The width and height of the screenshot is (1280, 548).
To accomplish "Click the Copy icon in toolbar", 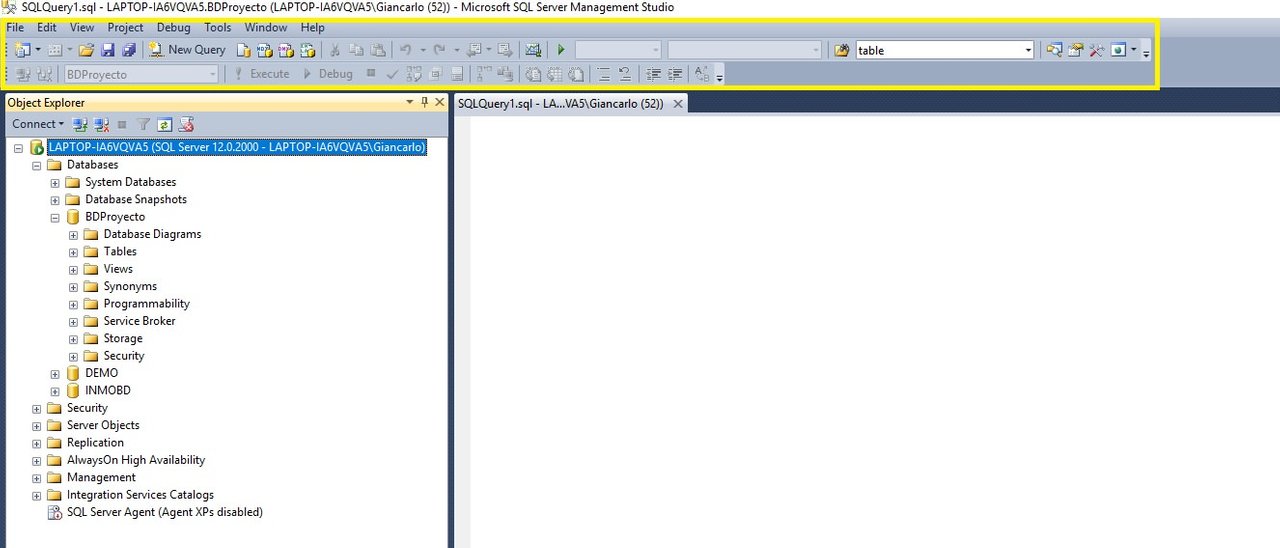I will pos(356,49).
